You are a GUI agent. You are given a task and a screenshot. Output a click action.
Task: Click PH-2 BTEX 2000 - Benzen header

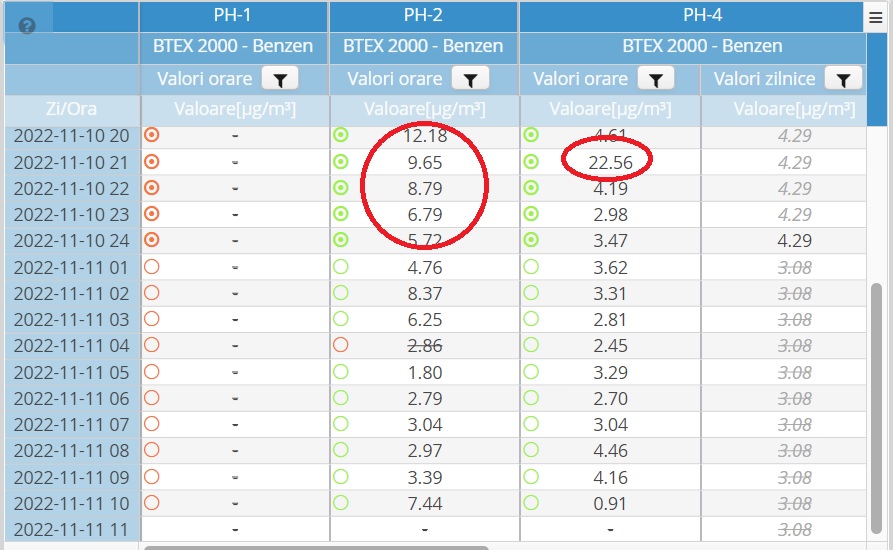(423, 46)
